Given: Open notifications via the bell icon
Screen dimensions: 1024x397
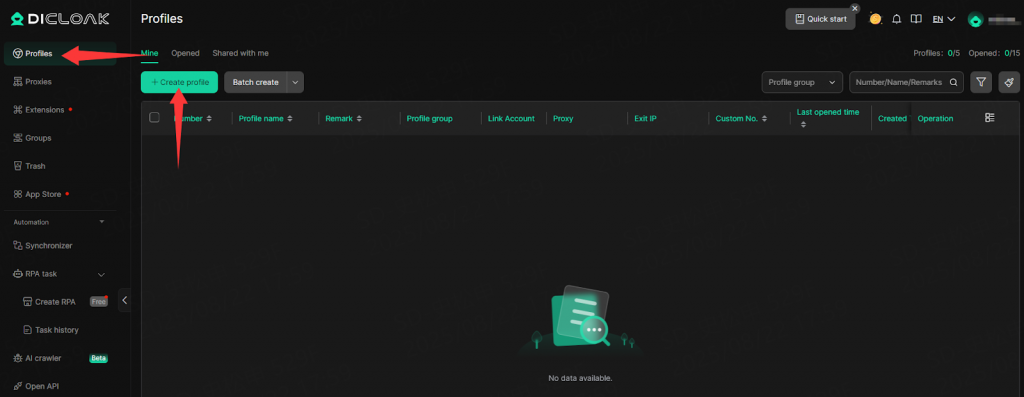Looking at the screenshot, I should pyautogui.click(x=897, y=19).
